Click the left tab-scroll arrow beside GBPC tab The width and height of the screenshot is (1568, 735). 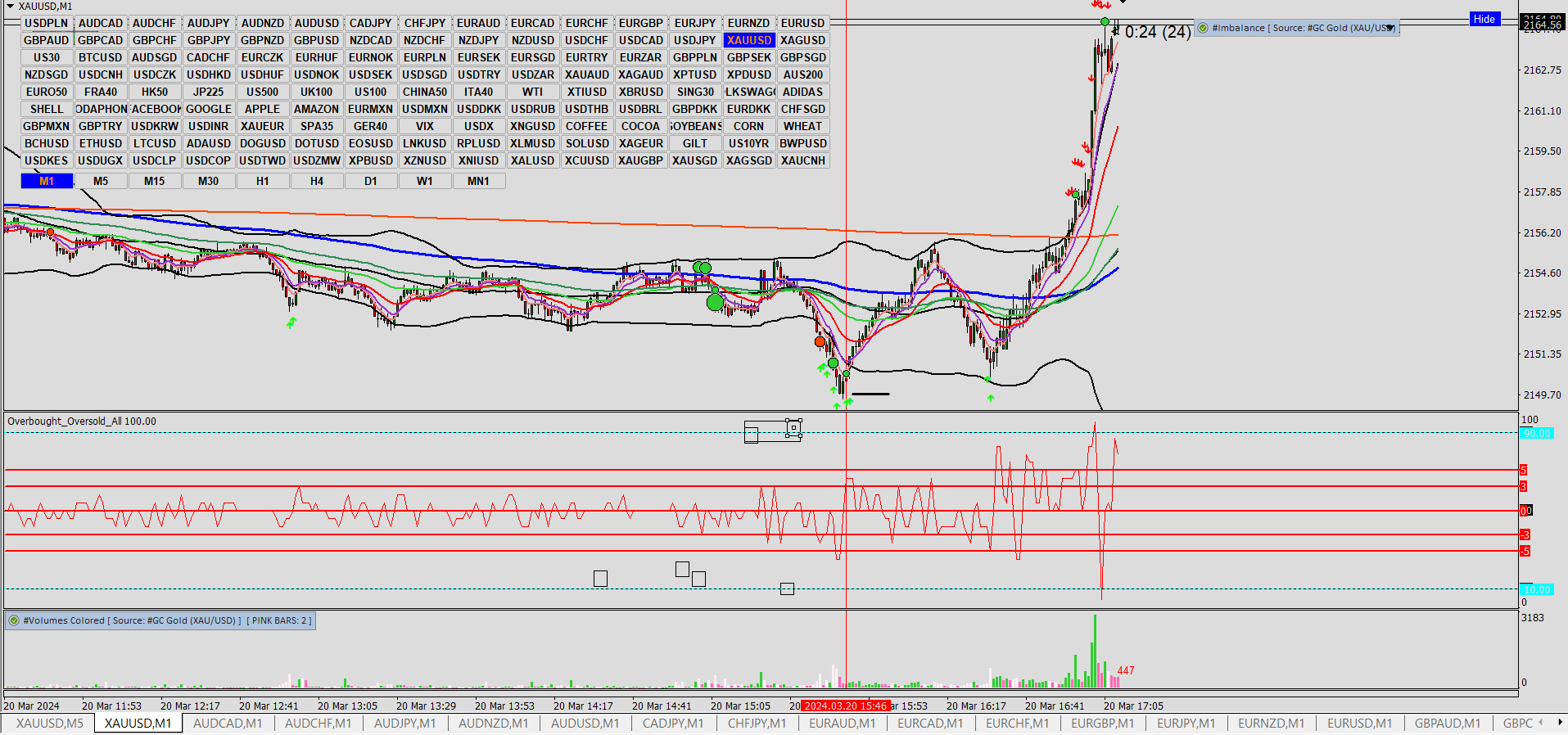point(1541,723)
